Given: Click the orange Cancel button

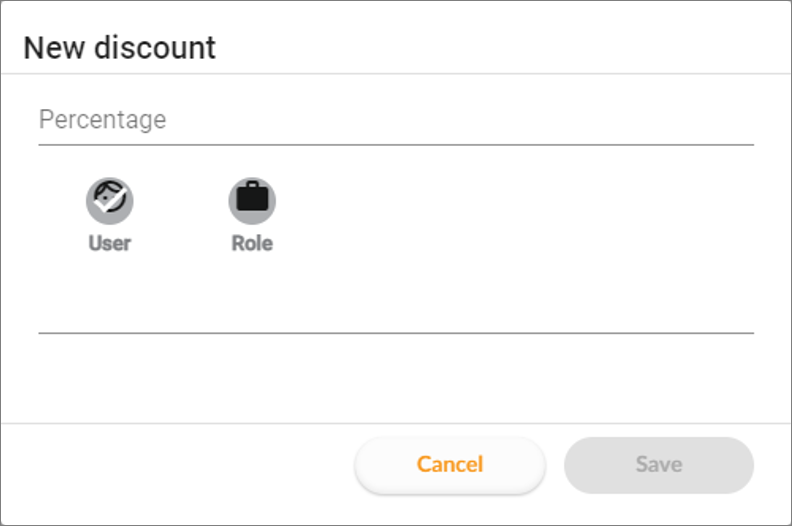Looking at the screenshot, I should pyautogui.click(x=450, y=465).
